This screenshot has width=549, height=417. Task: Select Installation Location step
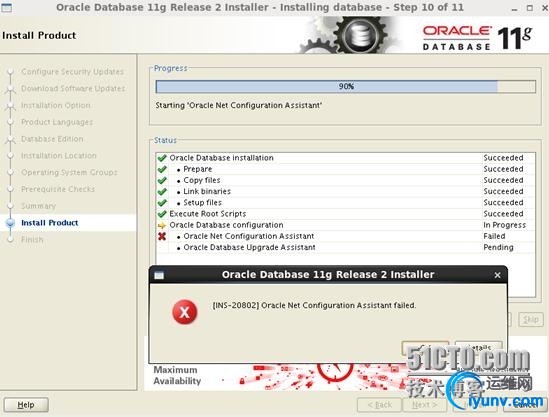click(58, 155)
